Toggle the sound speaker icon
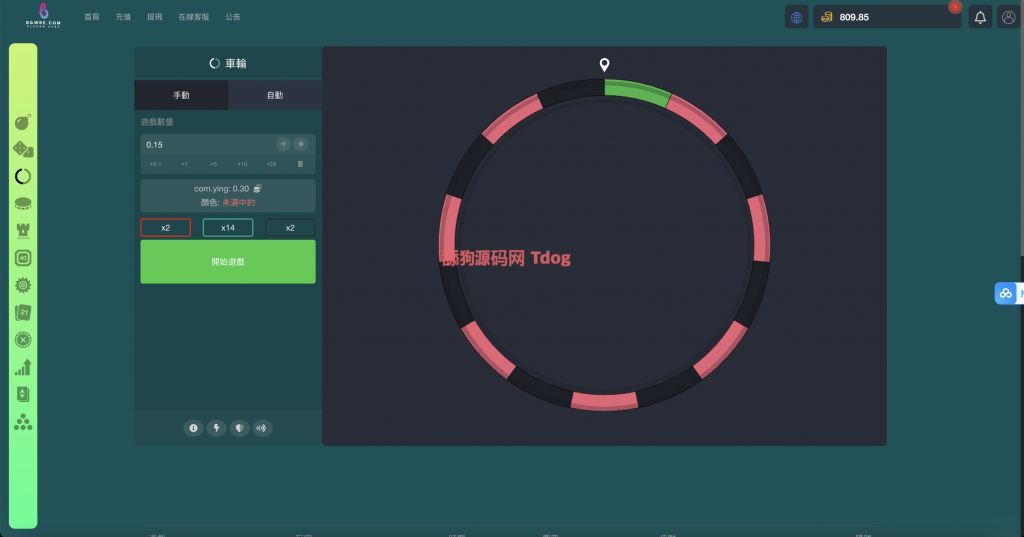Viewport: 1024px width, 537px height. point(262,428)
